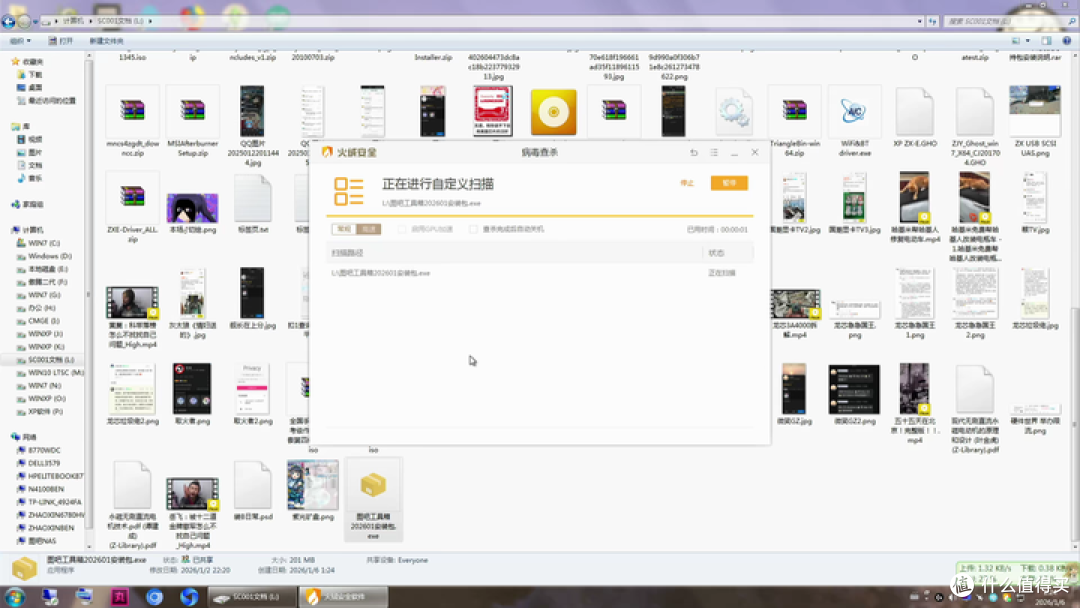Switch to Huorong security taskbar button
Screen dimensions: 1080x608
click(342, 596)
